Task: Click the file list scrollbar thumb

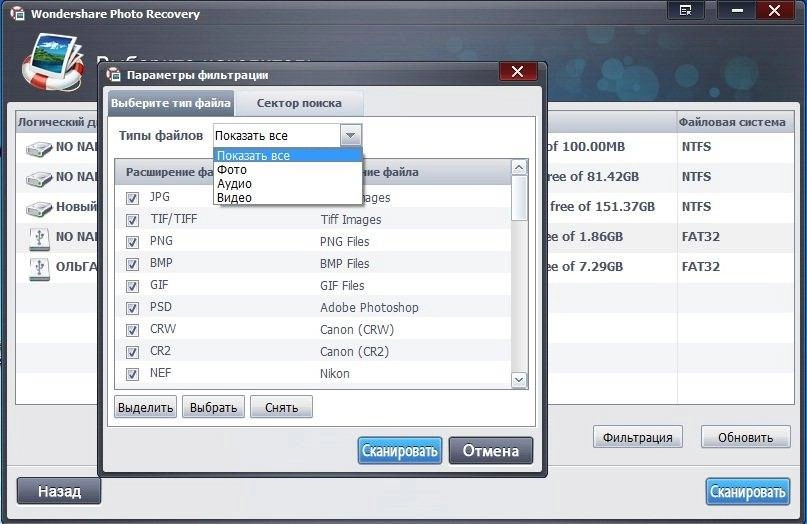Action: click(519, 198)
